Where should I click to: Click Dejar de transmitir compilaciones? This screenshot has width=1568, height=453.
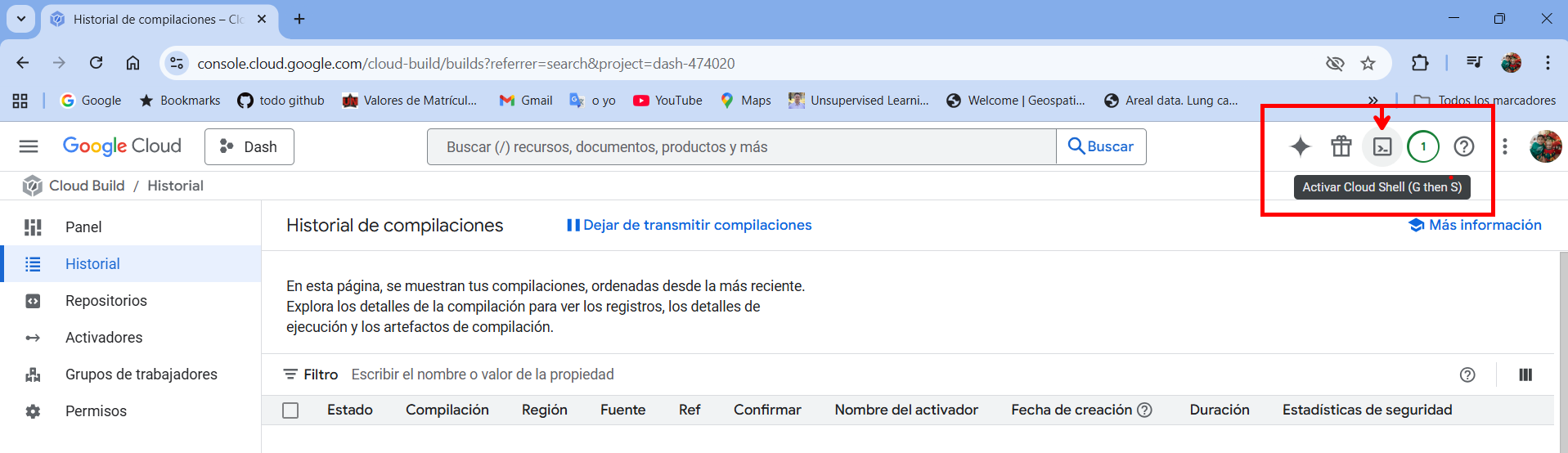(690, 225)
